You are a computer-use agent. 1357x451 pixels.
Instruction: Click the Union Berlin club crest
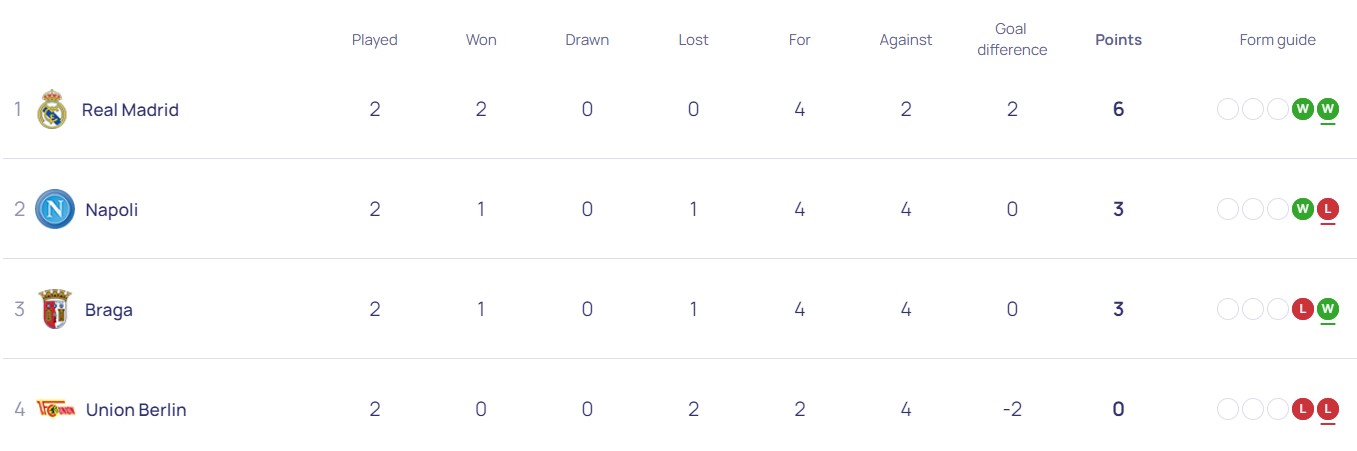tap(55, 409)
